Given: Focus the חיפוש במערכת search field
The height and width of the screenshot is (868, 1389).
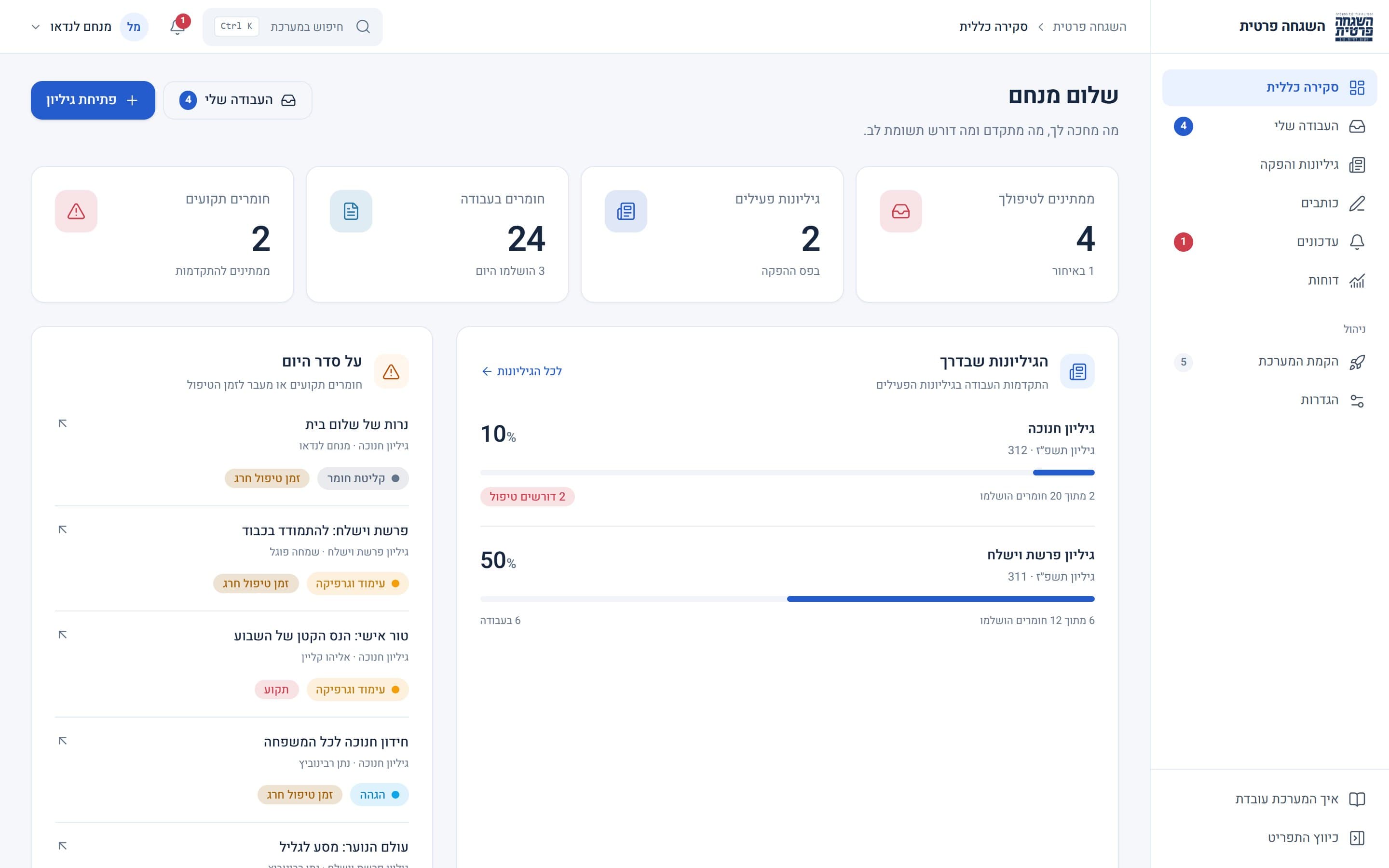Looking at the screenshot, I should pyautogui.click(x=293, y=27).
